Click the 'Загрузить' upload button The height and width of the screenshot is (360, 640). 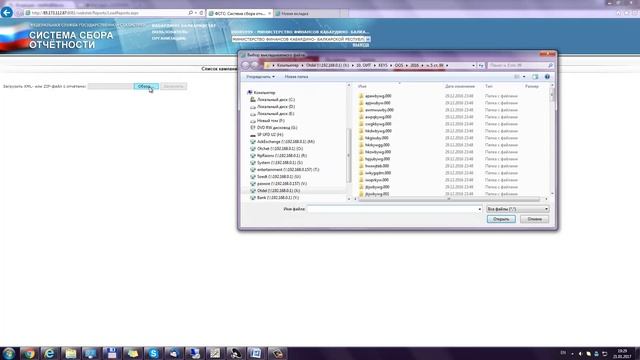click(x=173, y=86)
